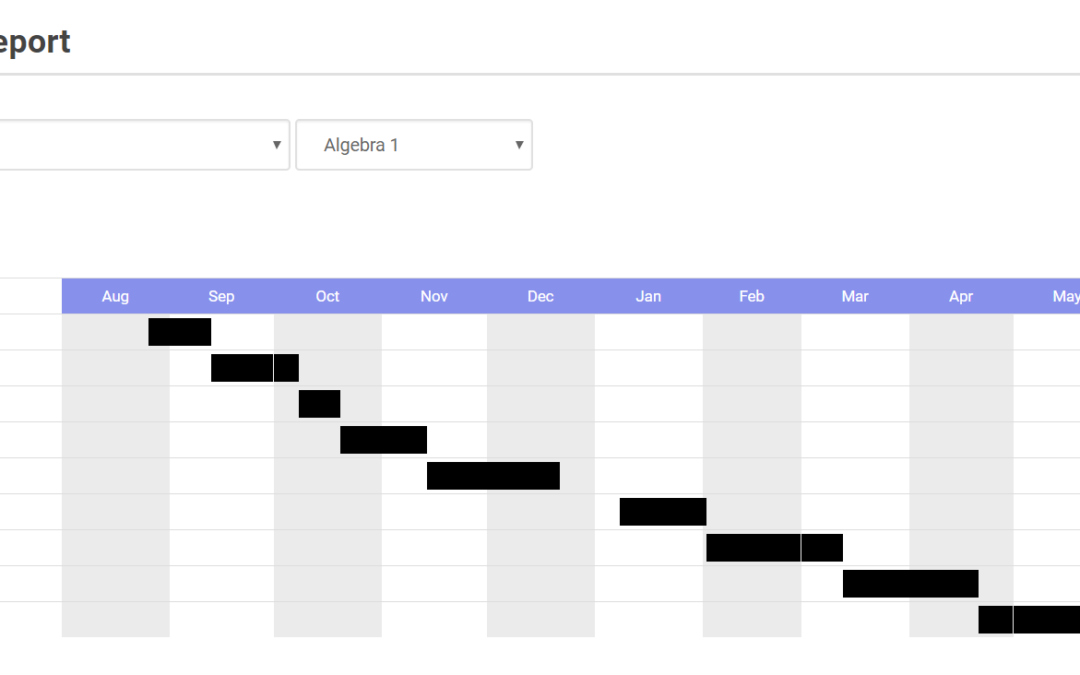Pick the Mar month header
The height and width of the screenshot is (675, 1080).
point(855,296)
